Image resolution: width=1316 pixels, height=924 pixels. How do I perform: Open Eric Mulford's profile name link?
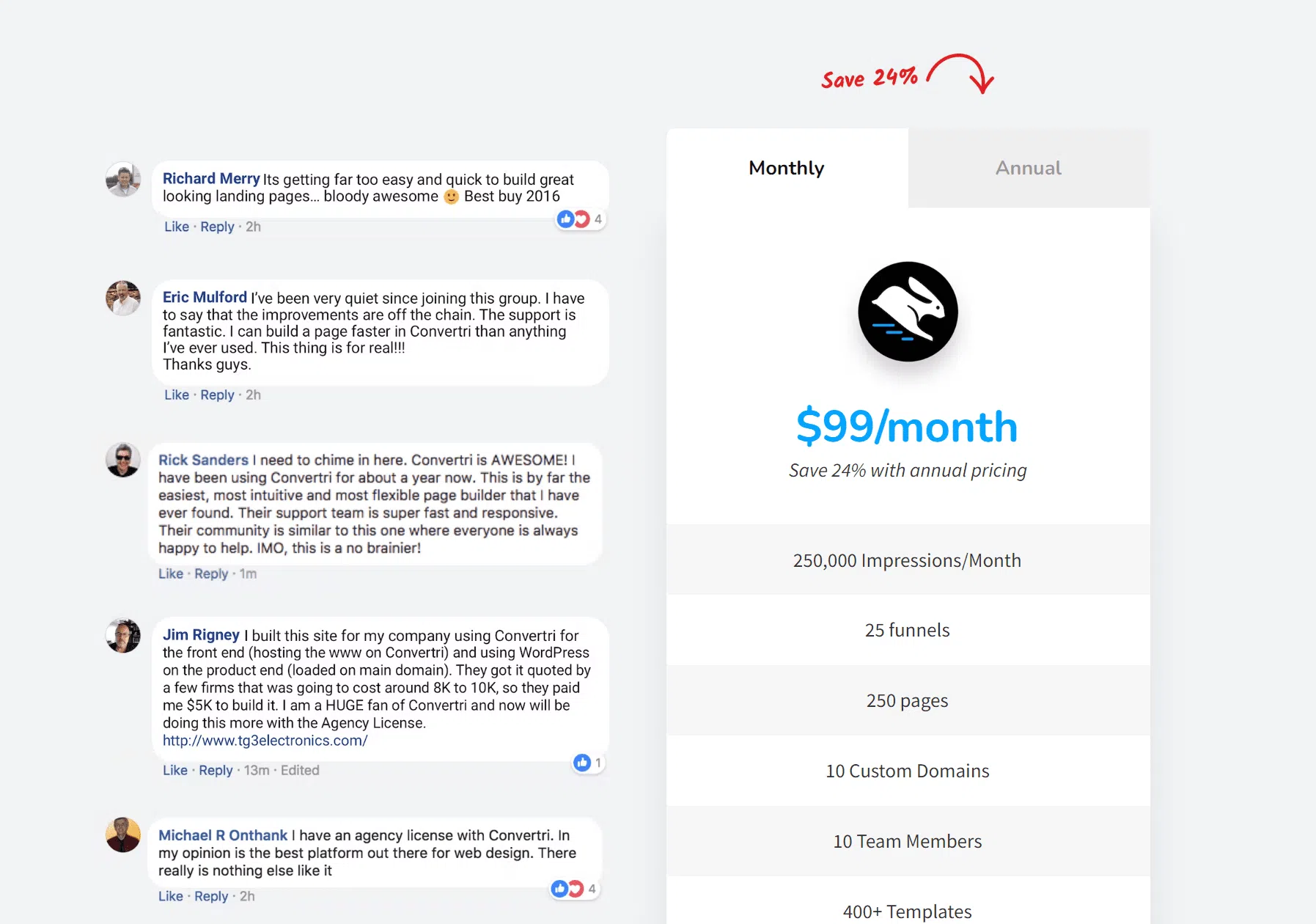coord(205,297)
